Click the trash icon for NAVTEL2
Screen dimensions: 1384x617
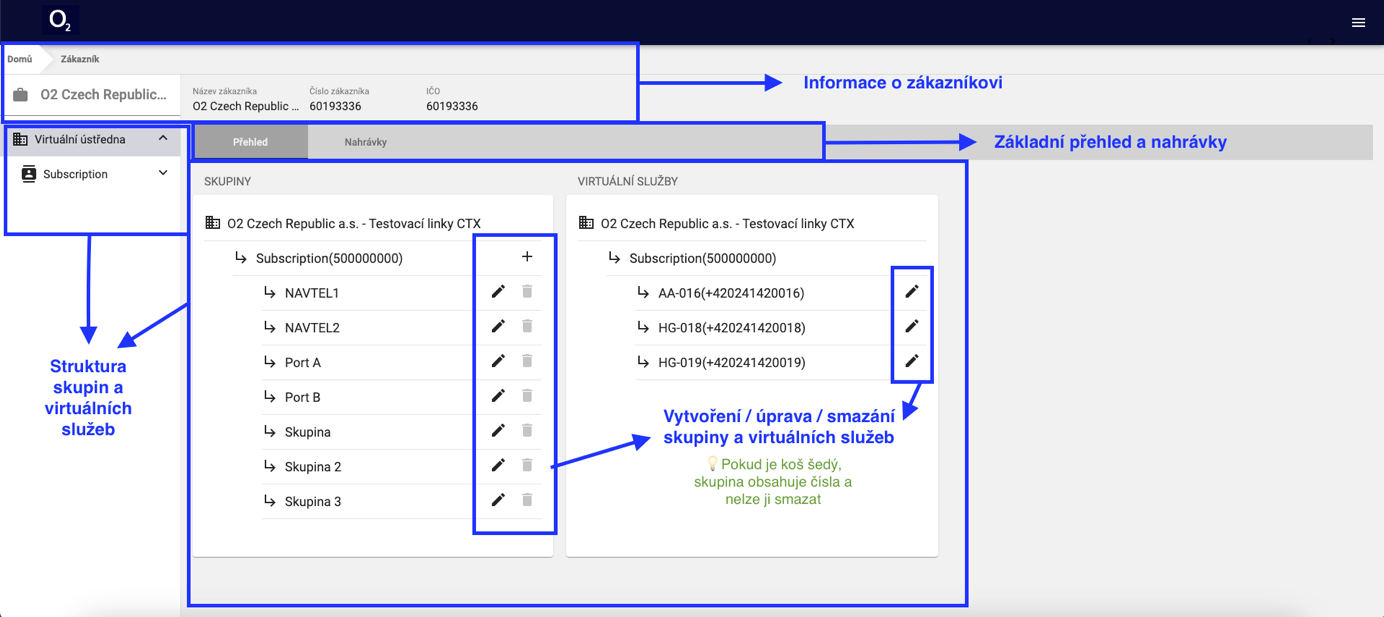[527, 327]
